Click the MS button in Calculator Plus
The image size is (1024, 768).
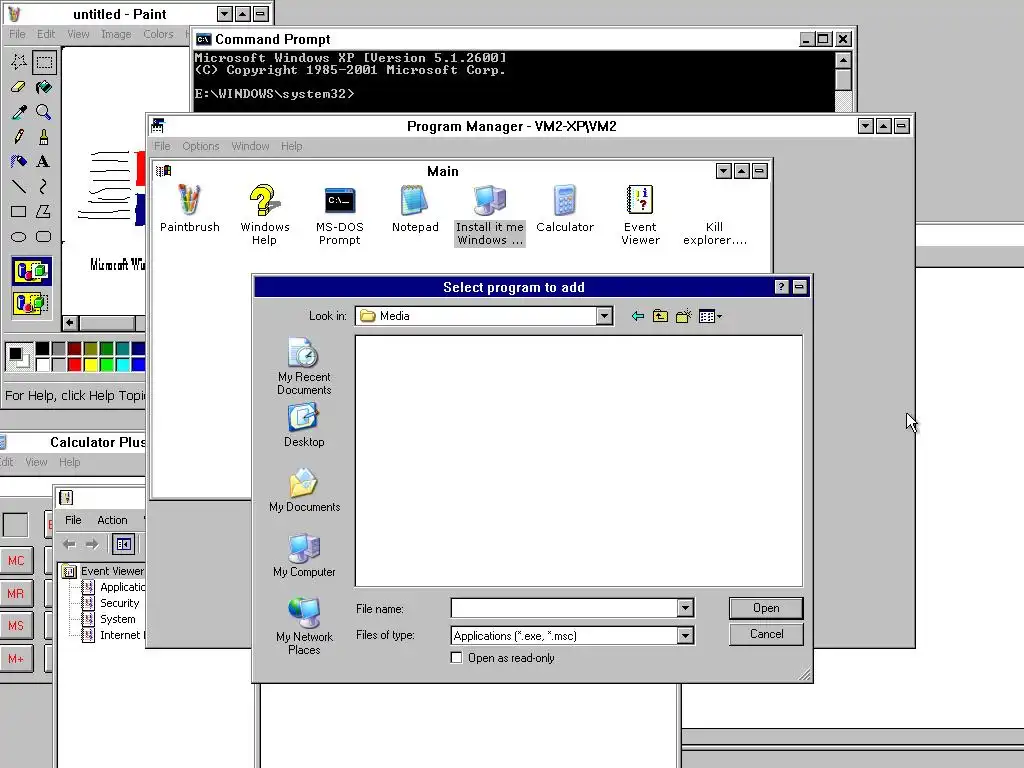(x=16, y=626)
